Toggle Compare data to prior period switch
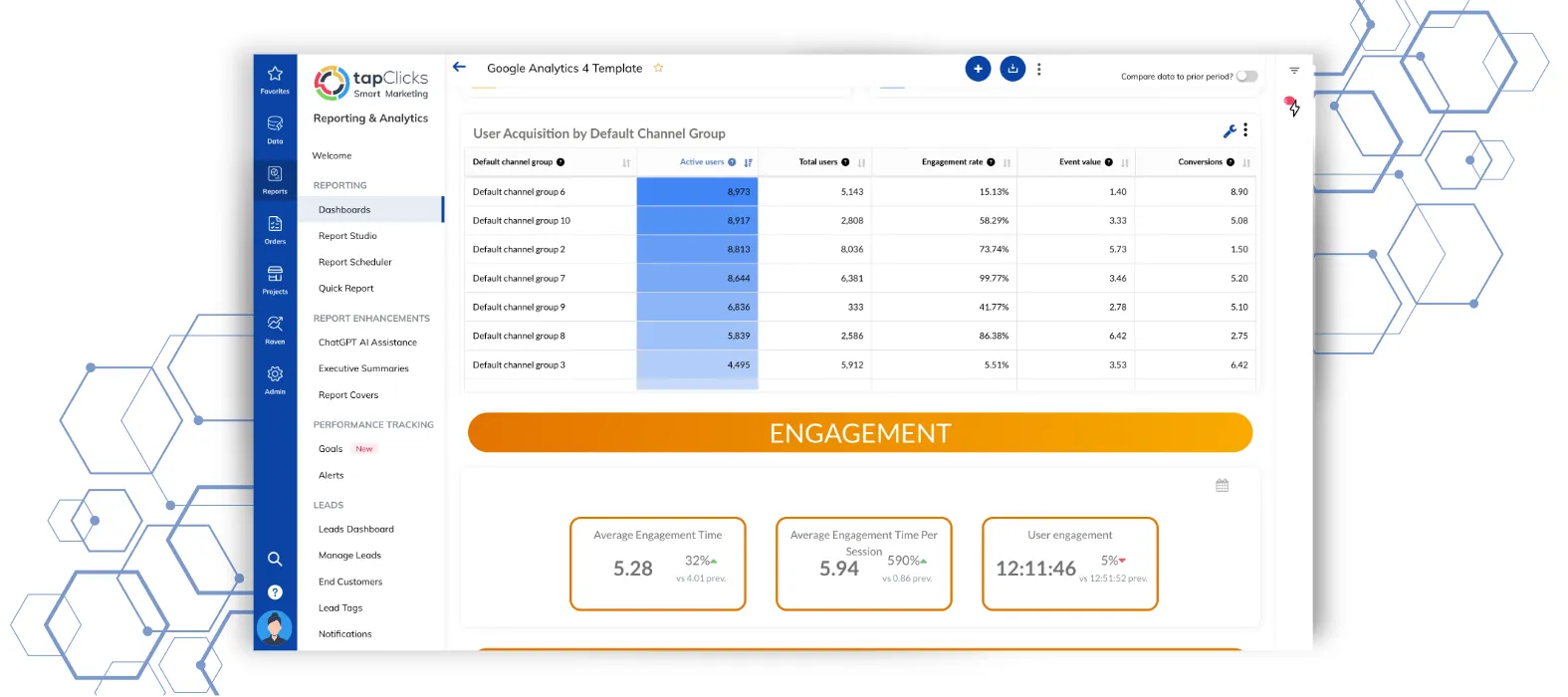Screen dimensions: 1568x697 pos(1246,77)
